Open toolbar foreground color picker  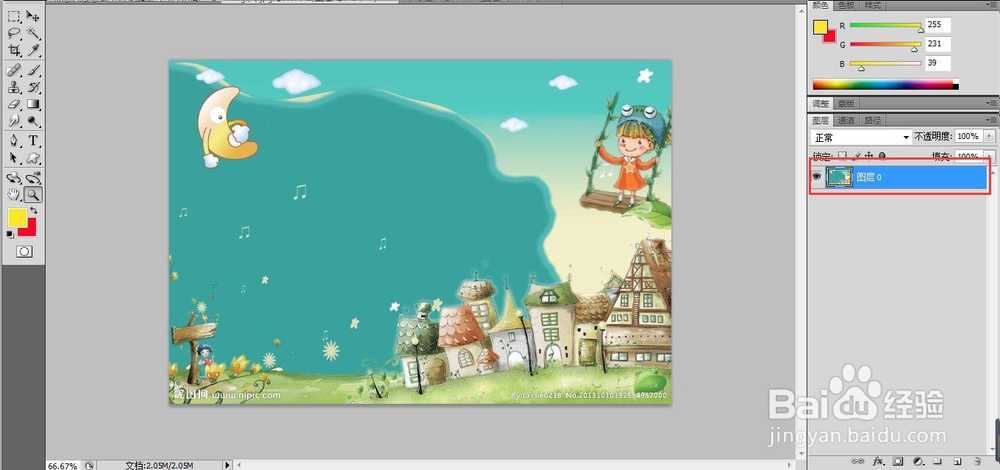(x=17, y=217)
